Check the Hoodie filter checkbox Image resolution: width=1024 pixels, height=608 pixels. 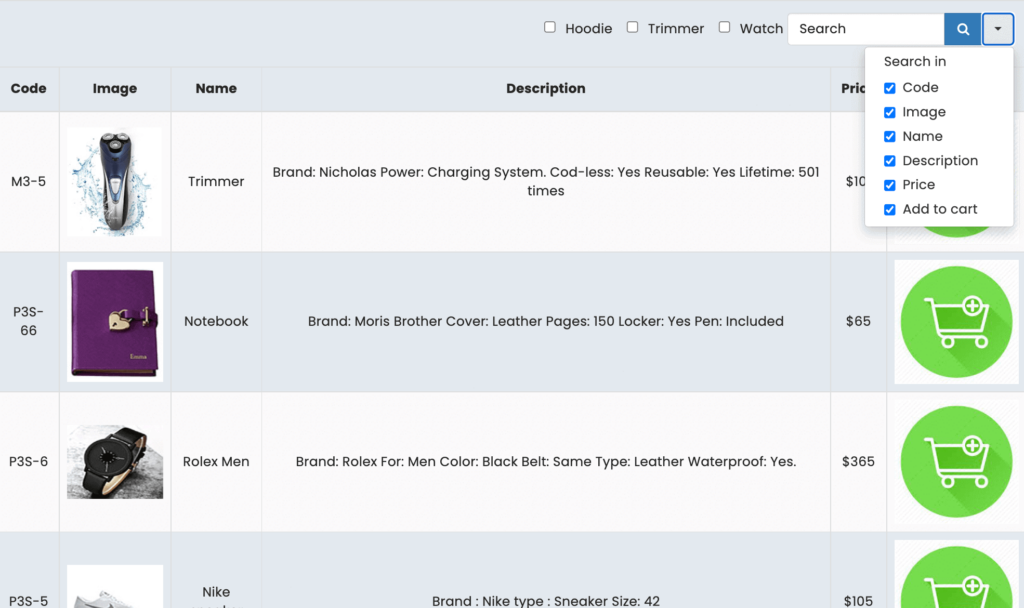coord(550,27)
